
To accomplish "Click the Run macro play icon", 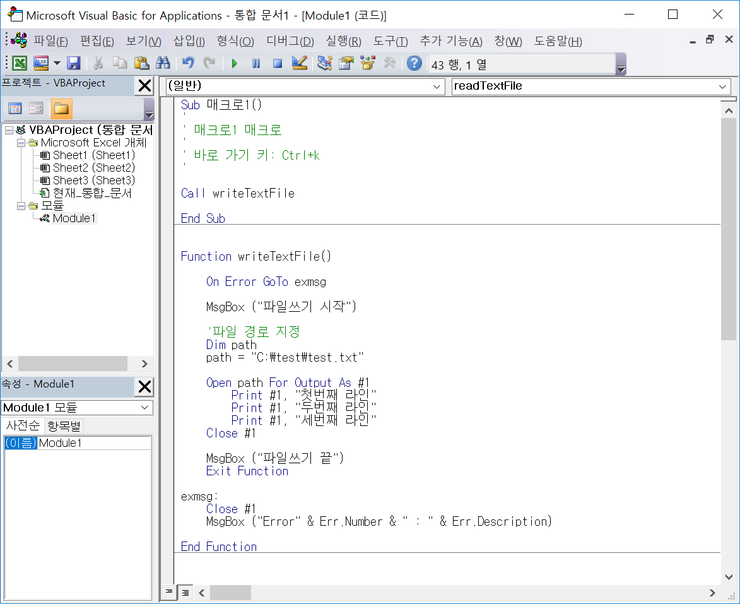I will point(234,63).
